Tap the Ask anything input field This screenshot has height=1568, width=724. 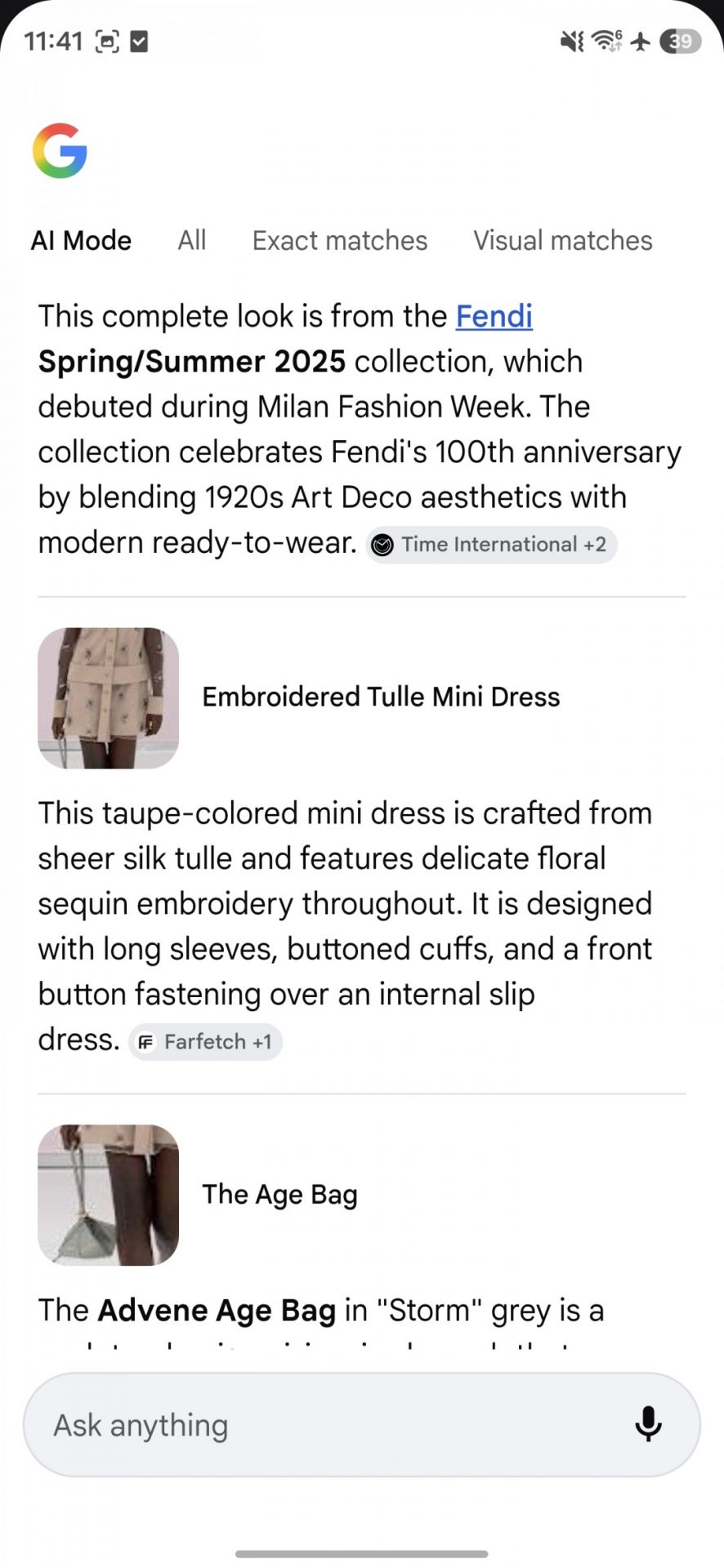click(x=327, y=1425)
